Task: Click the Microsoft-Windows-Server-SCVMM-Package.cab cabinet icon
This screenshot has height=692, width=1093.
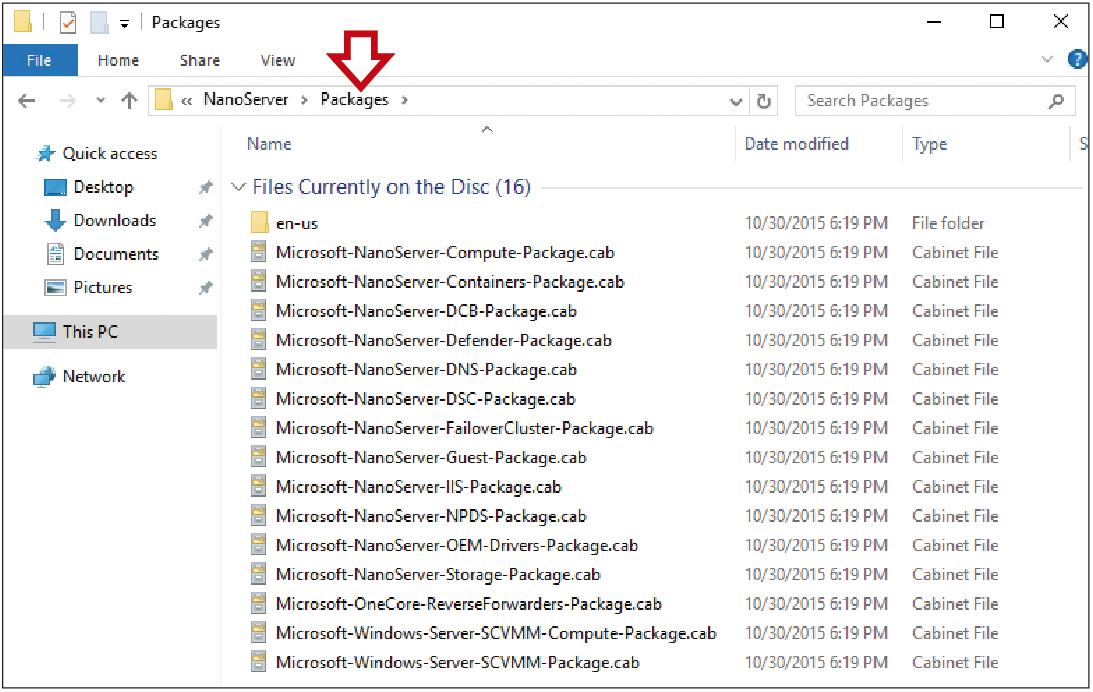Action: point(259,661)
